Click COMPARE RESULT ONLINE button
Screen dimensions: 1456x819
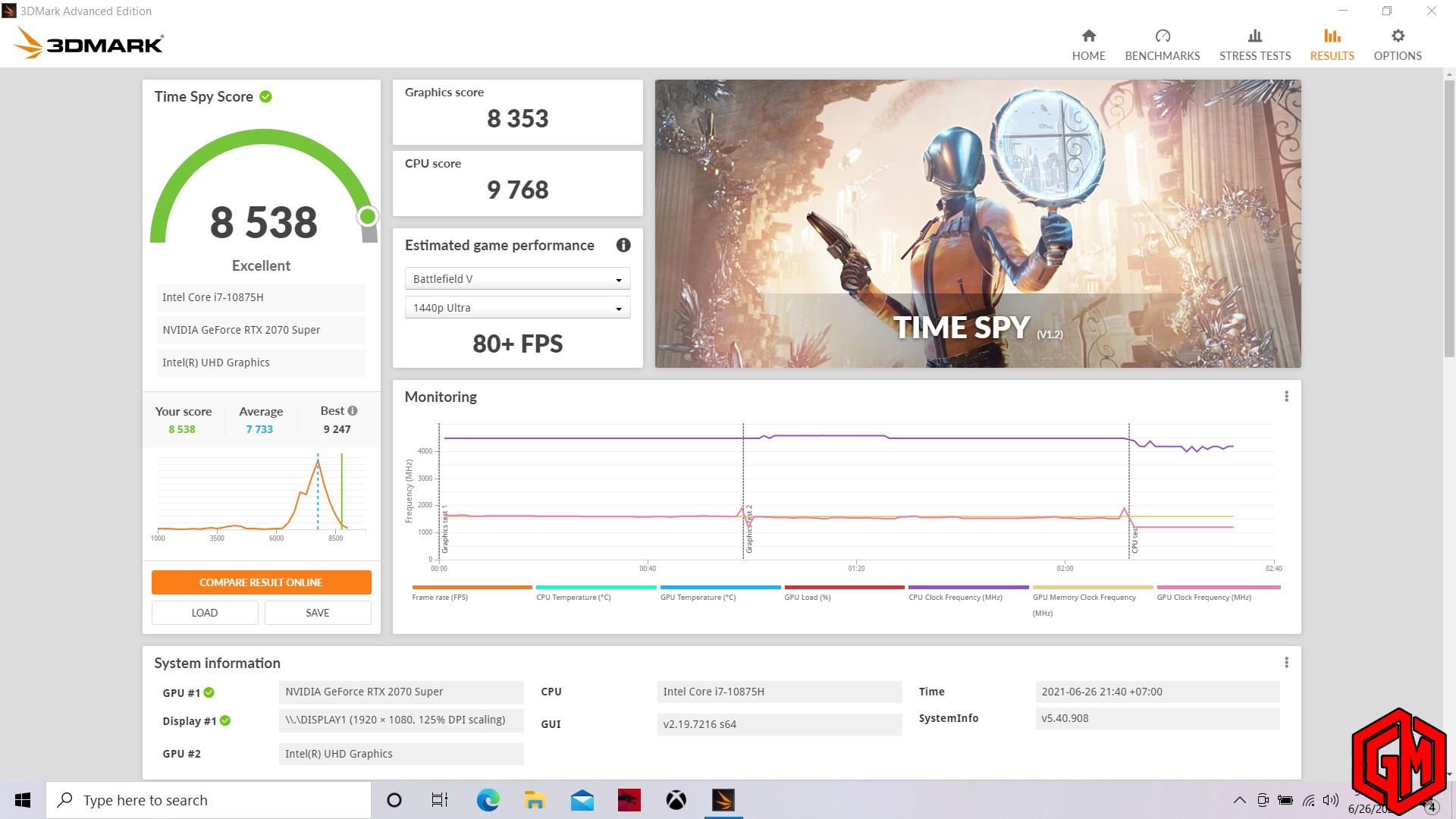click(x=261, y=582)
